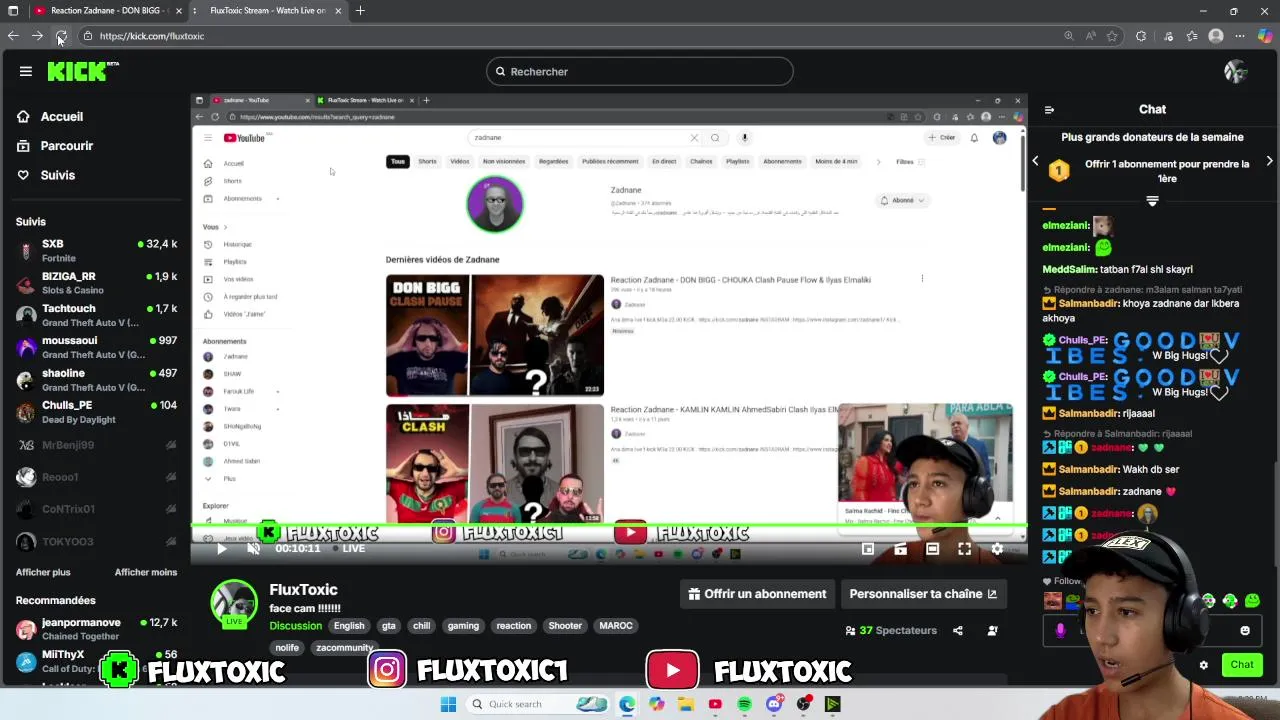Select the gaming tag
Screen dimensions: 1280x720
coord(463,626)
